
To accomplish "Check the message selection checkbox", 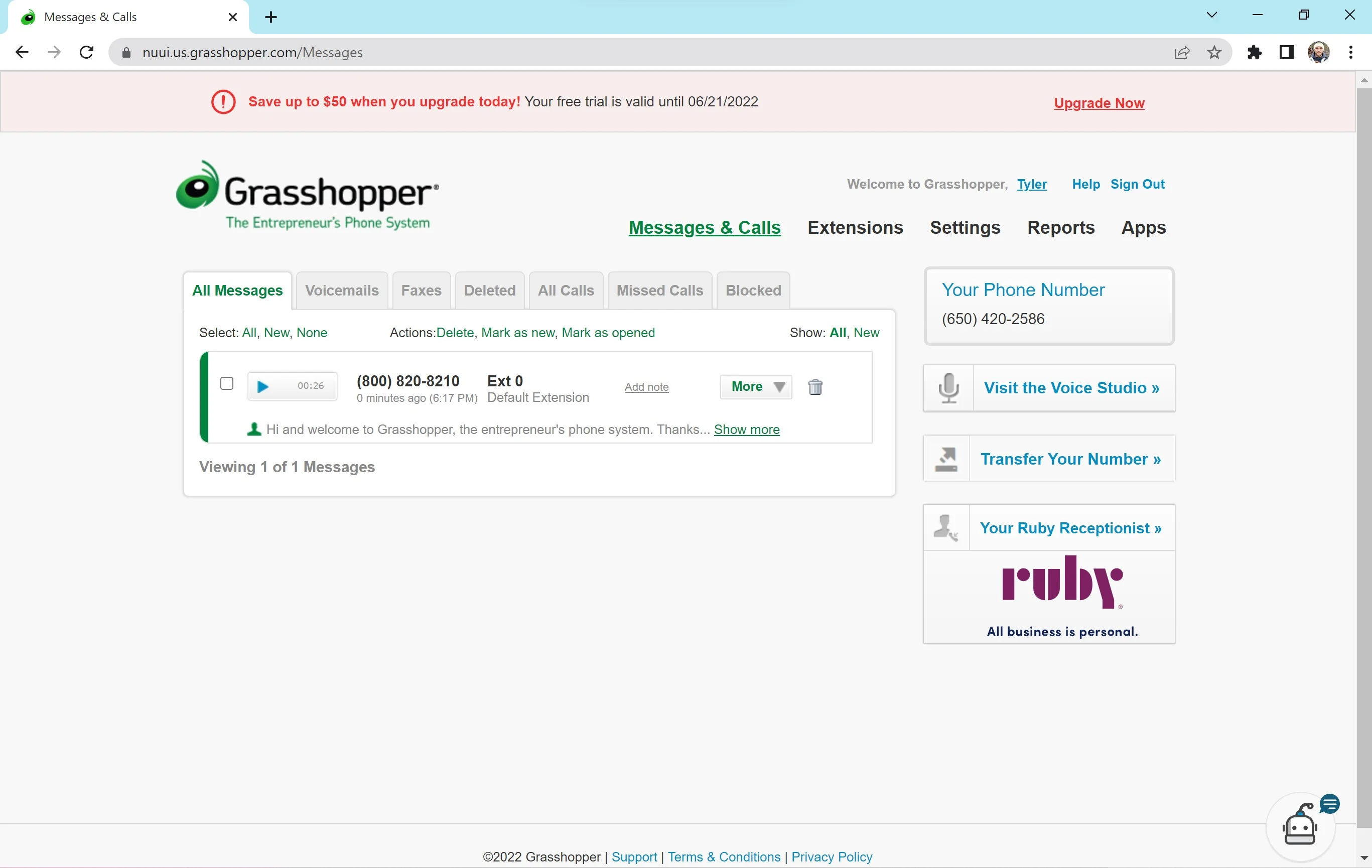I will [227, 384].
